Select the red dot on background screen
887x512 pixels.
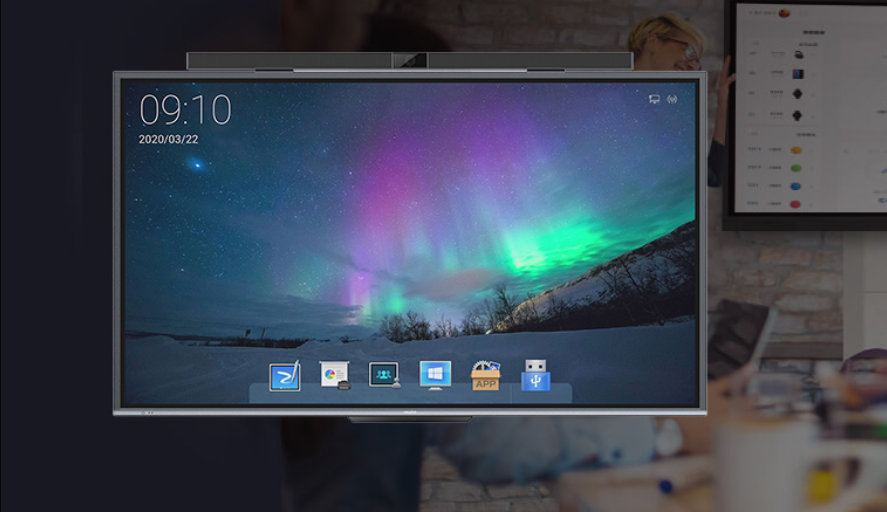(x=796, y=204)
